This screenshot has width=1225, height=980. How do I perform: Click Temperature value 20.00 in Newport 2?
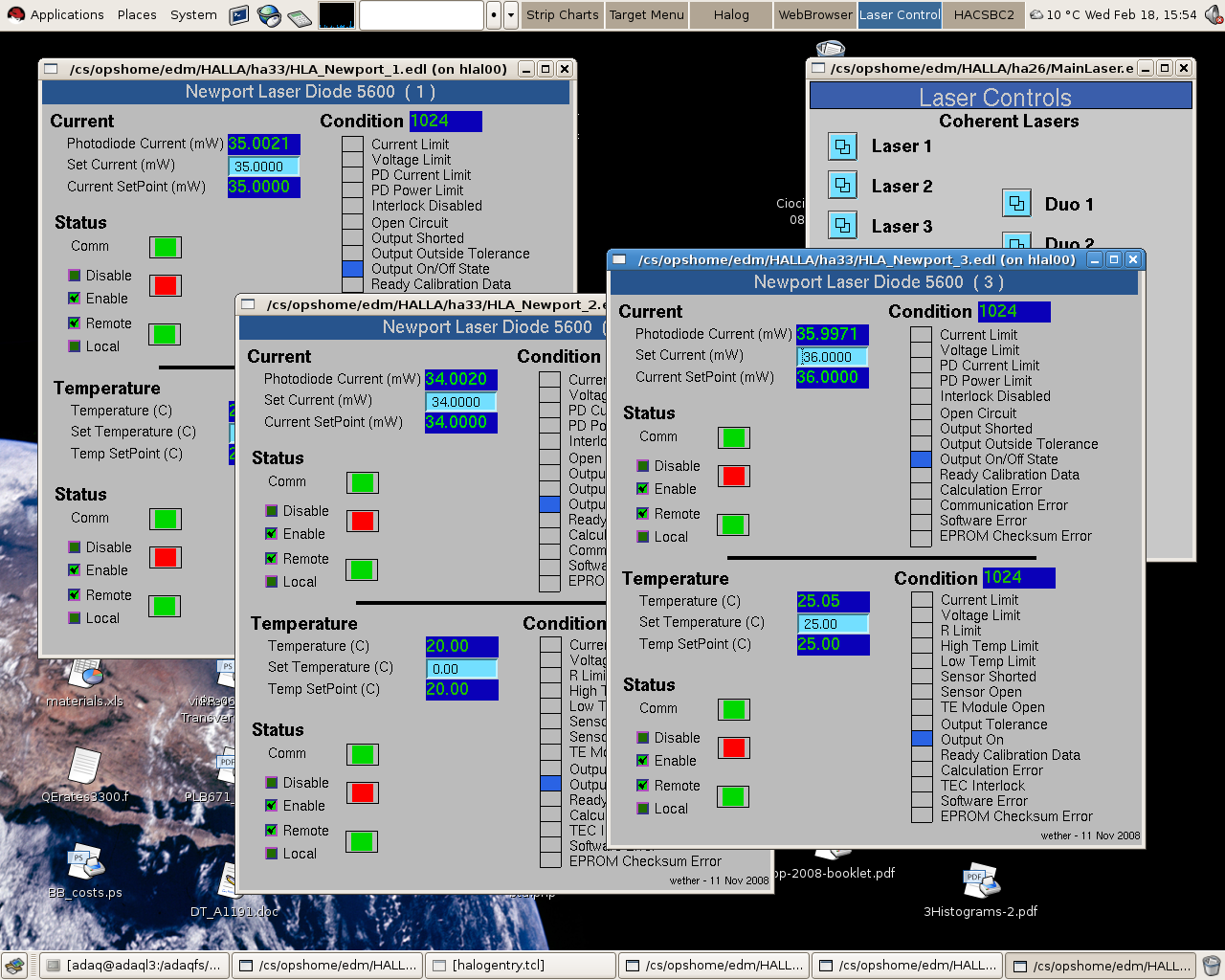461,646
